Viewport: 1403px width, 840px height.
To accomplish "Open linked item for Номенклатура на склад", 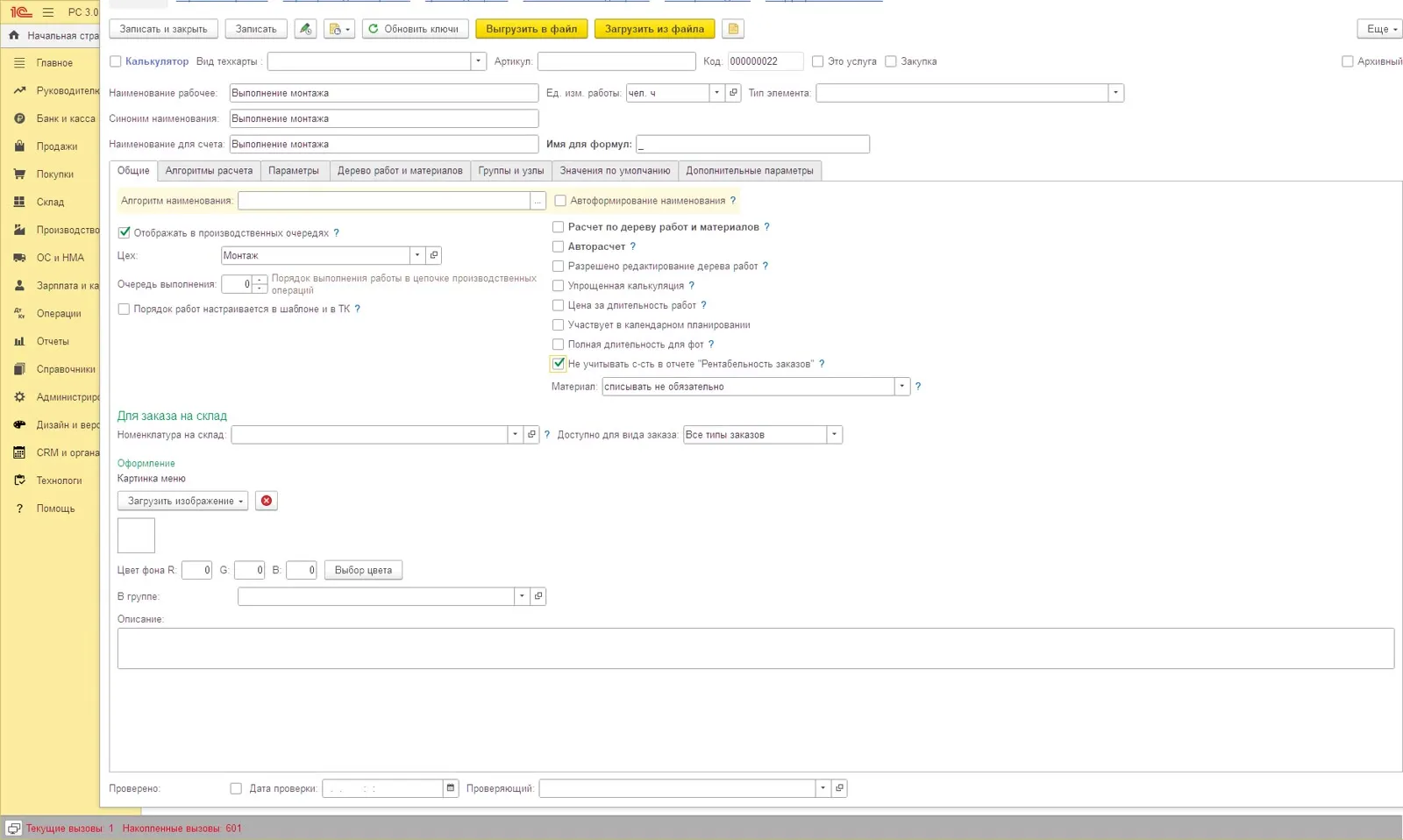I will (x=531, y=434).
